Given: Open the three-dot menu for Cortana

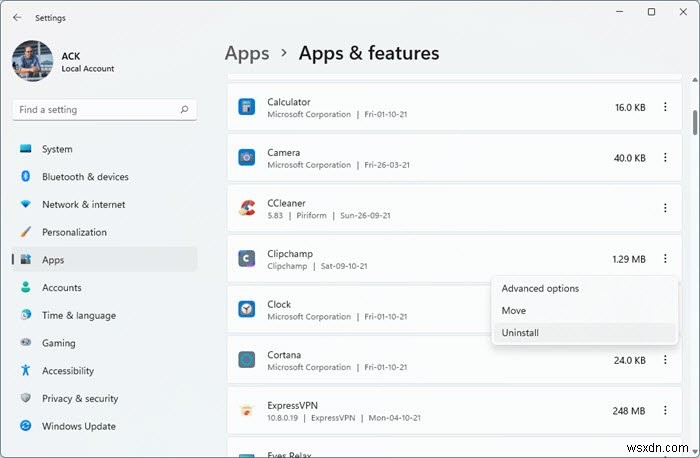Looking at the screenshot, I should pos(665,360).
